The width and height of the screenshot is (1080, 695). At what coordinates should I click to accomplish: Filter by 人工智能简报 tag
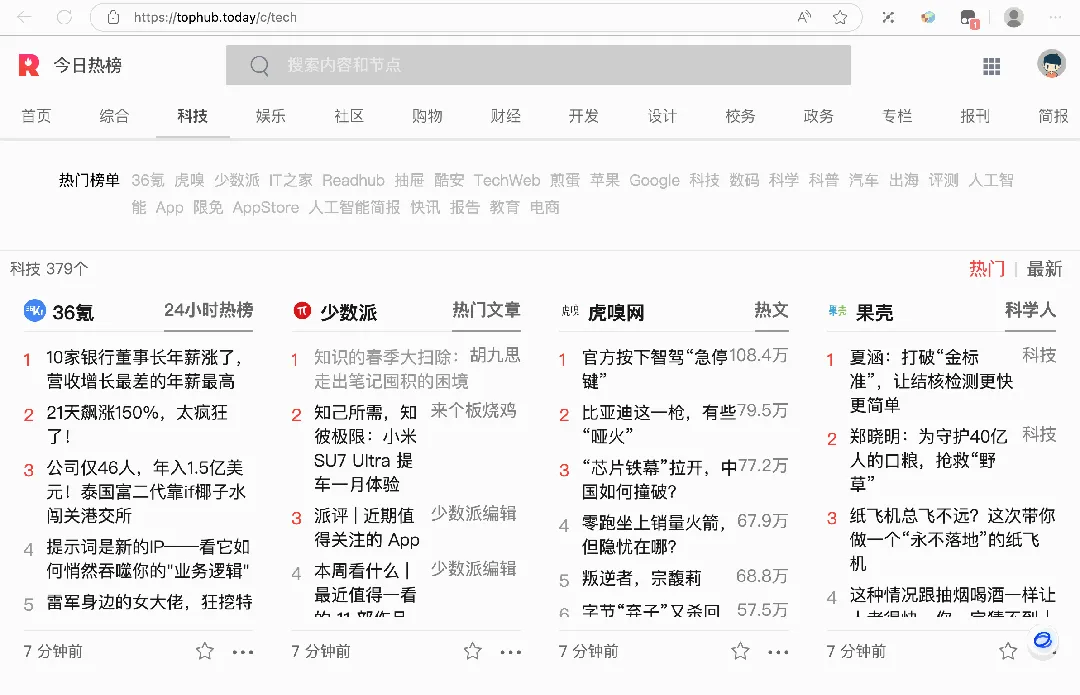pyautogui.click(x=355, y=207)
